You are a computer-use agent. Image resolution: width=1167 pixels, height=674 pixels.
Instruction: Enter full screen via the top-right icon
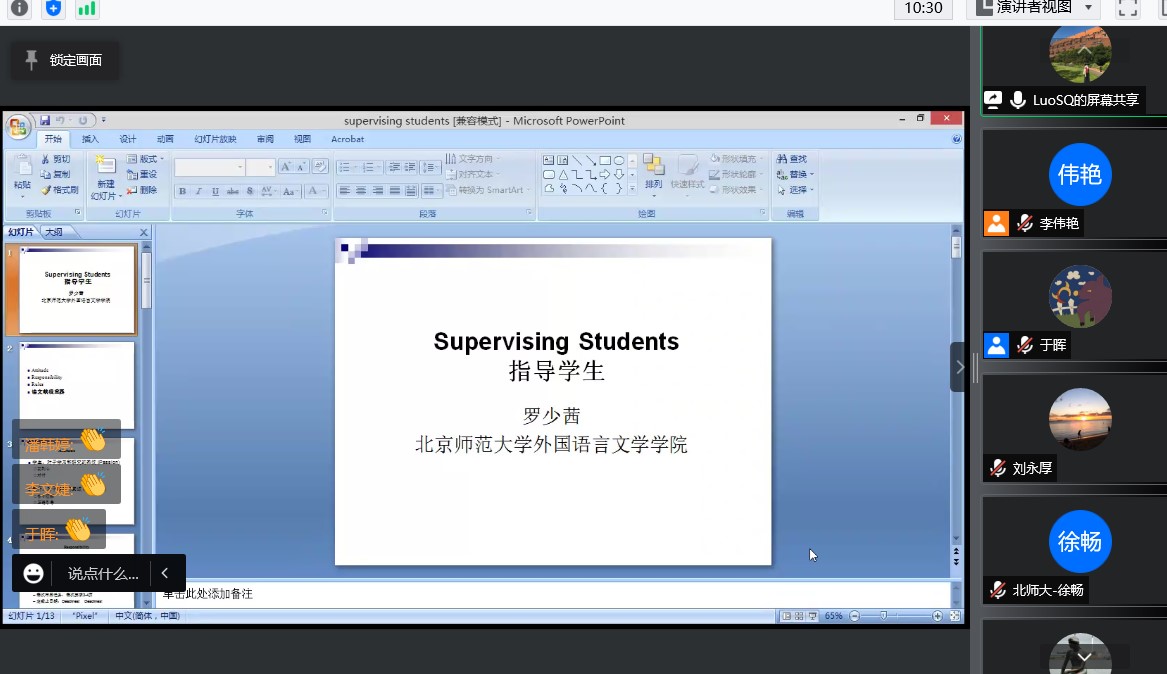click(x=1128, y=8)
